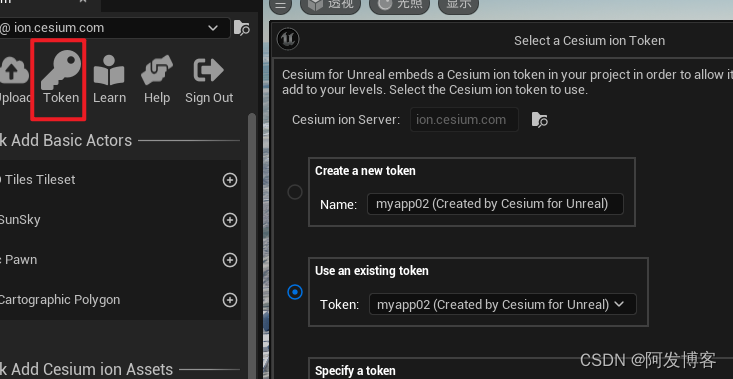This screenshot has width=733, height=379.
Task: Open the Help handshake icon
Action: [157, 70]
